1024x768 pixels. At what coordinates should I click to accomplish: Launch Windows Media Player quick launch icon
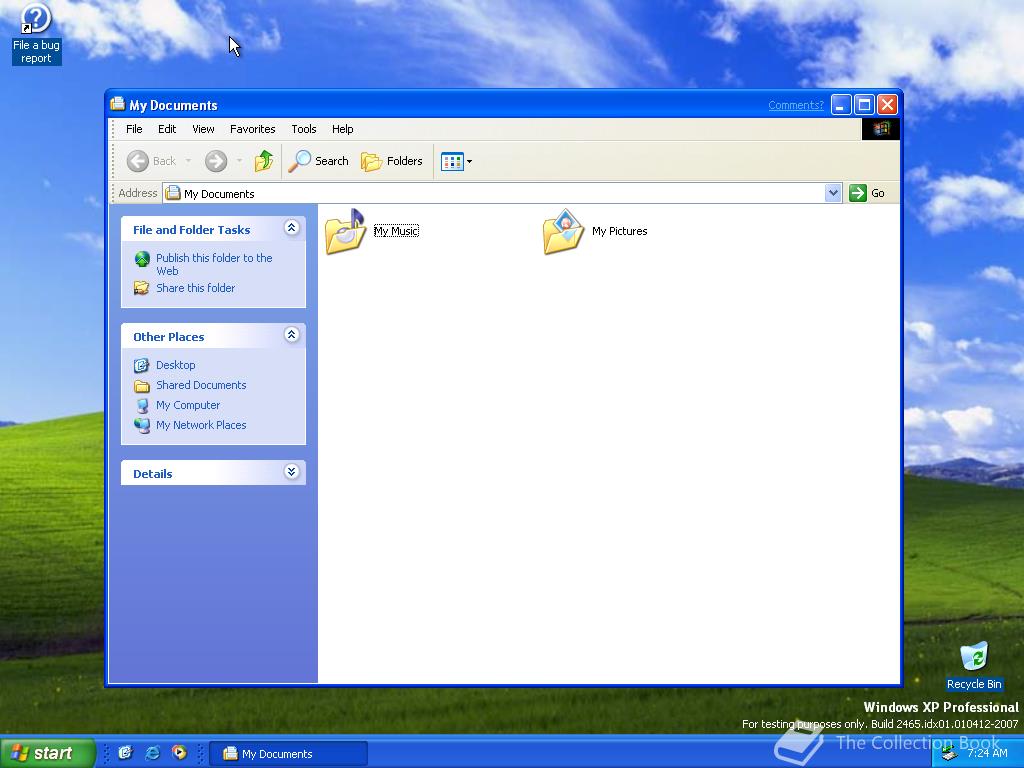click(179, 753)
